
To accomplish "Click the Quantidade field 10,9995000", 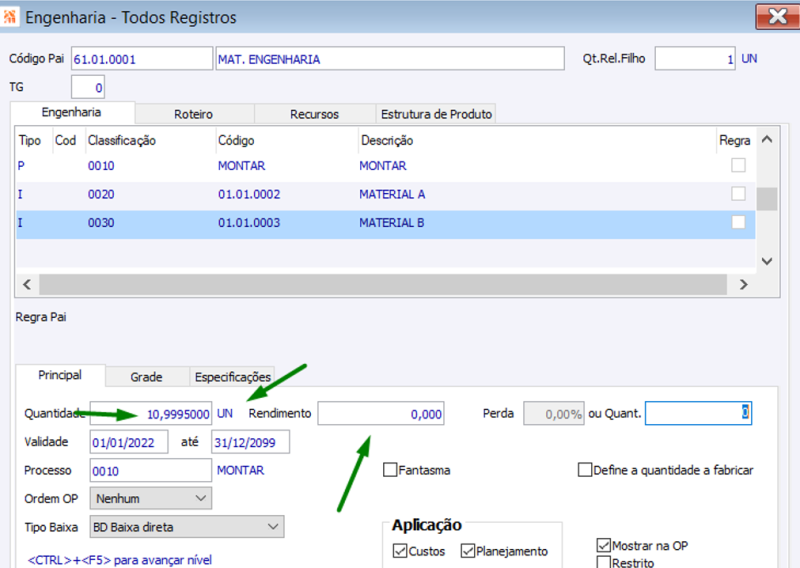I will pos(151,413).
